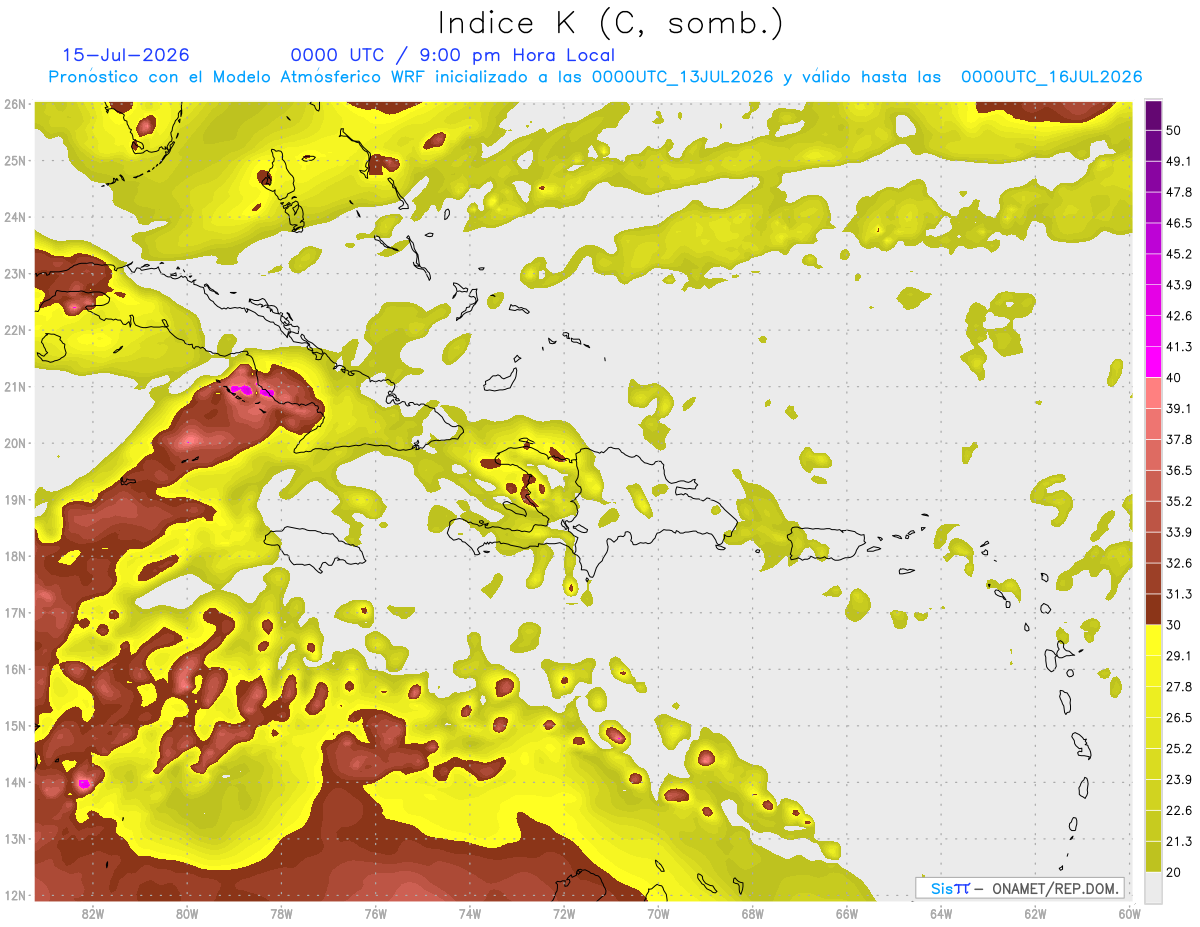This screenshot has height=927, width=1200.
Task: Click colorbar value '45.2'
Action: (1178, 253)
